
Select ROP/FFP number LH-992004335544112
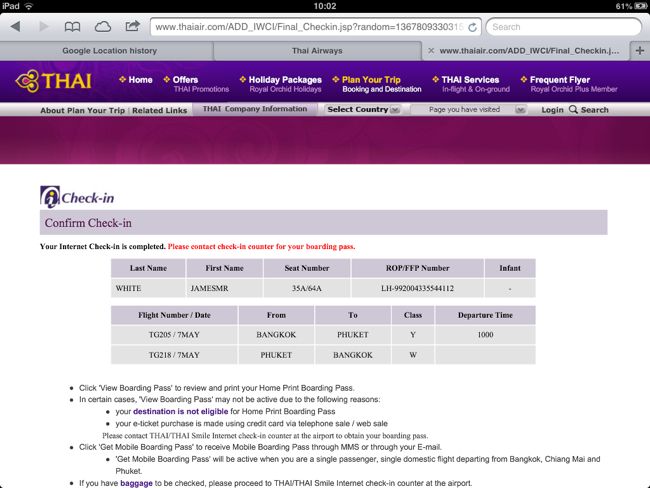417,288
